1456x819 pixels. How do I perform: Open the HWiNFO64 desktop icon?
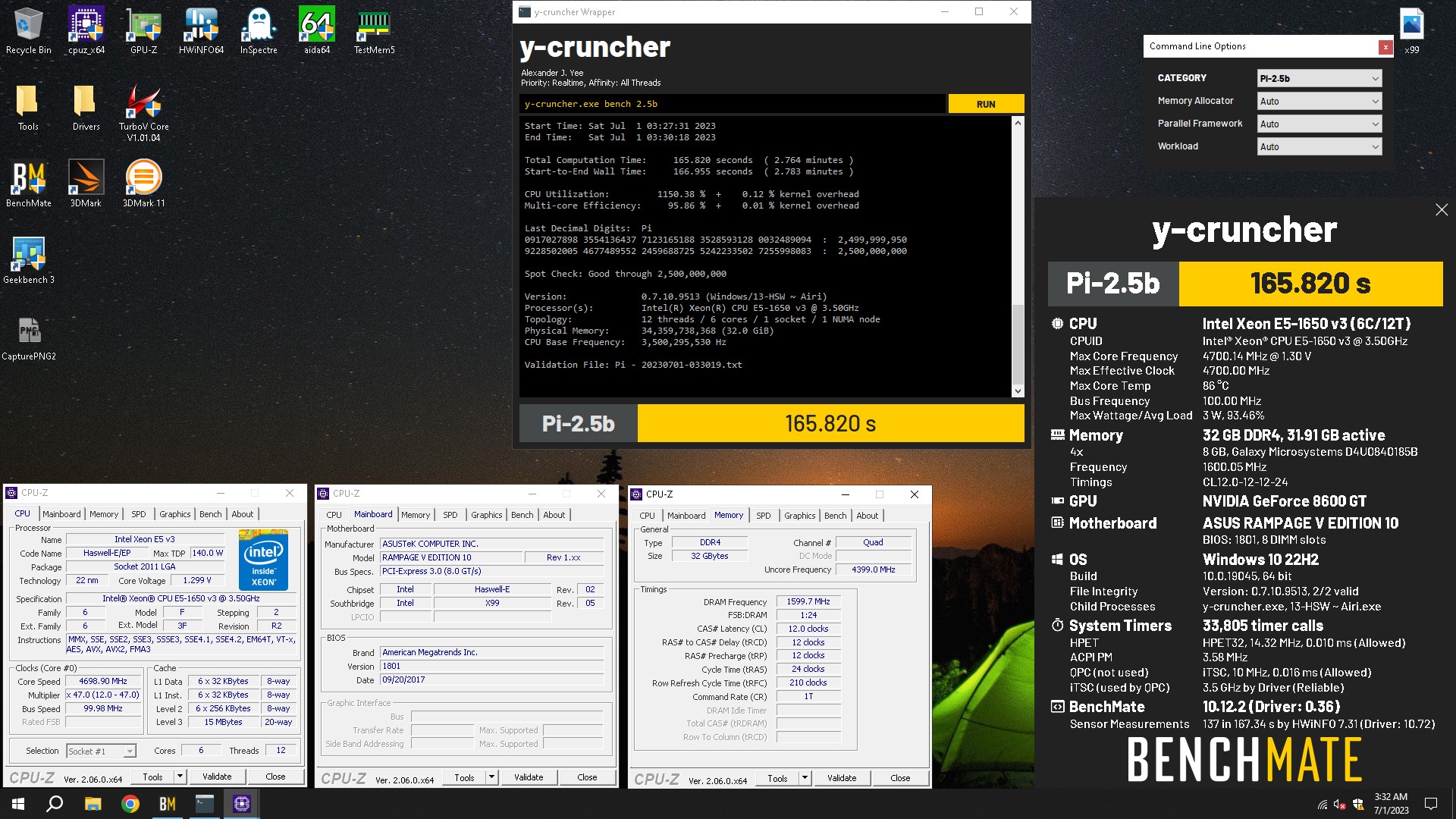(x=201, y=30)
